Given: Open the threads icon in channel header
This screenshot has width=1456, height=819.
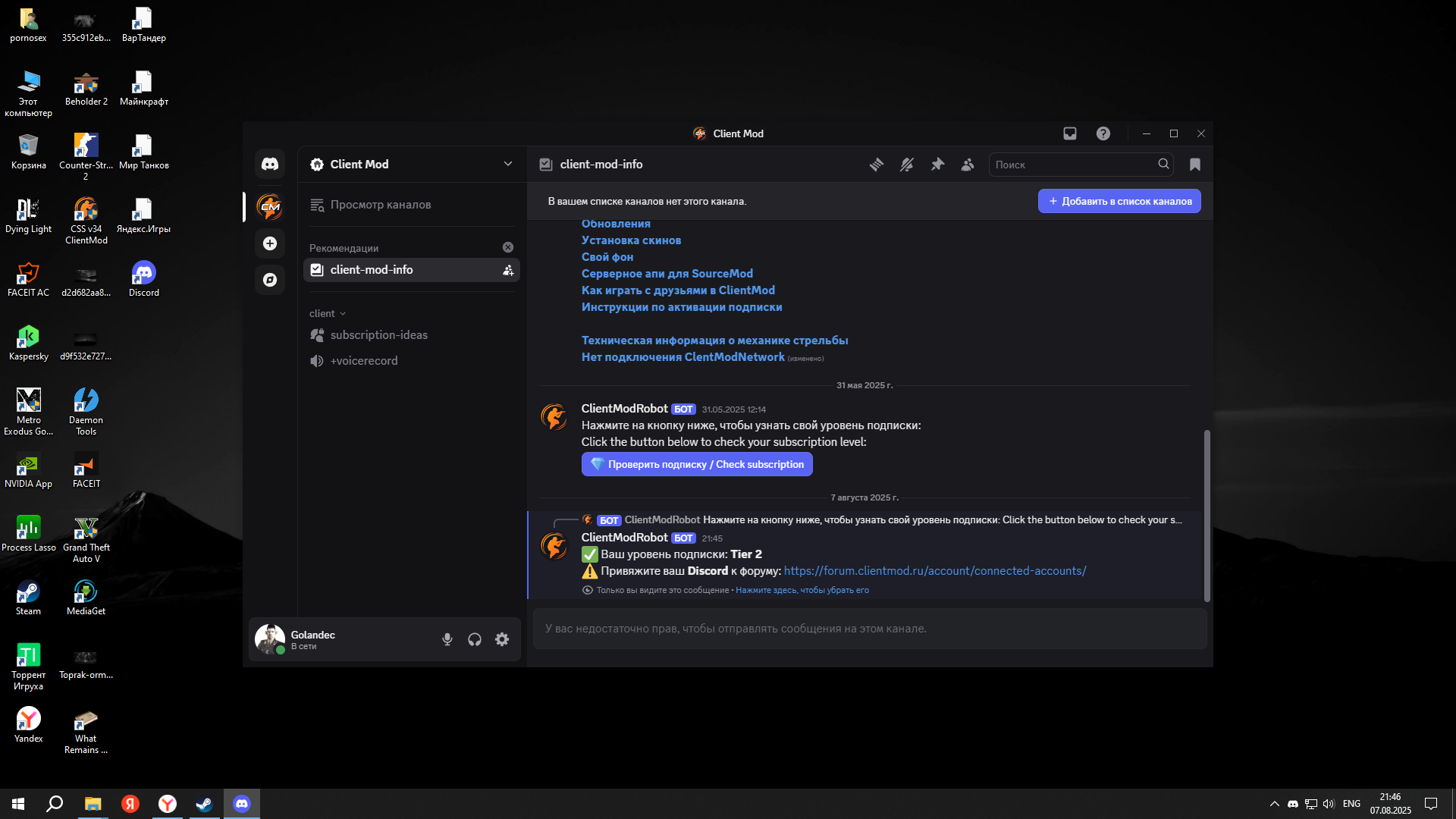Looking at the screenshot, I should [877, 165].
